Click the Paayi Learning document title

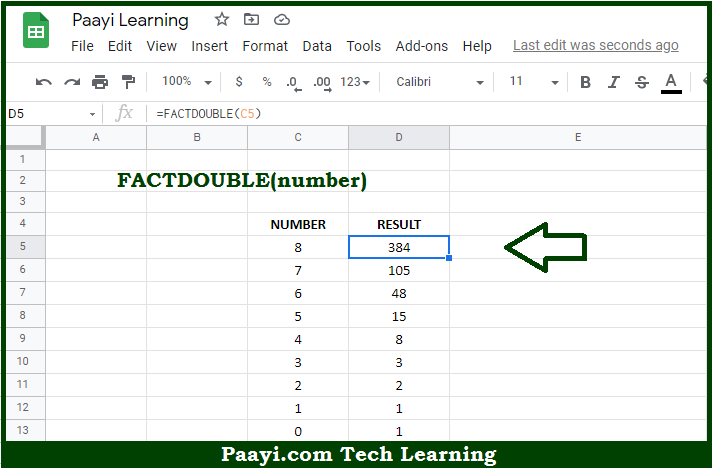coord(130,20)
